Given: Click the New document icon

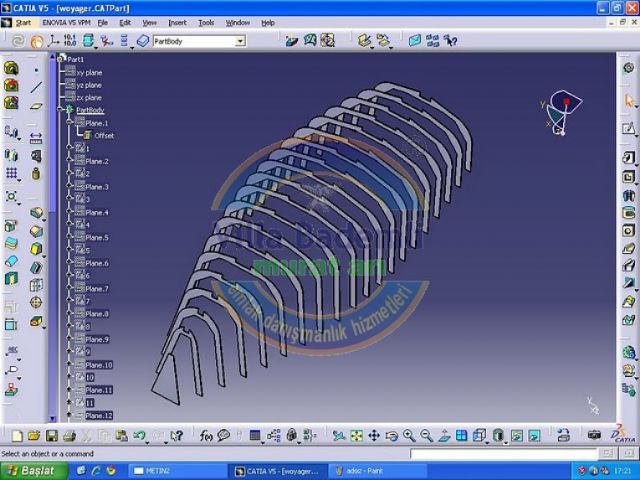Looking at the screenshot, I should tap(17, 436).
